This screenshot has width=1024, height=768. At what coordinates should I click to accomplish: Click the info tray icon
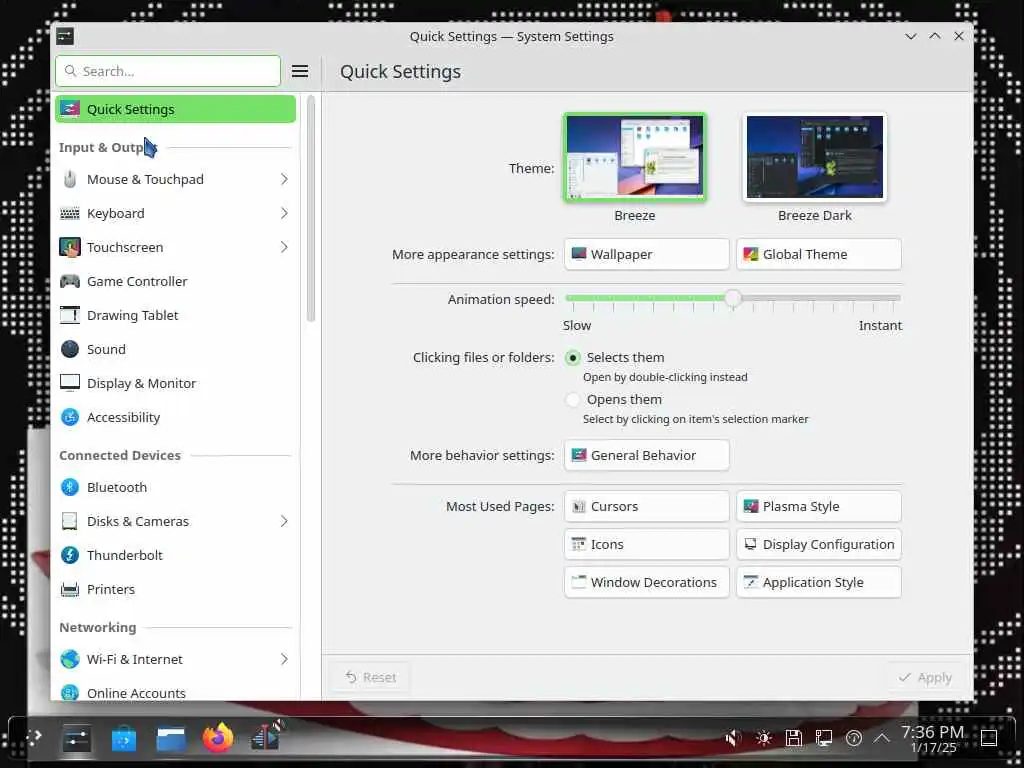[853, 739]
